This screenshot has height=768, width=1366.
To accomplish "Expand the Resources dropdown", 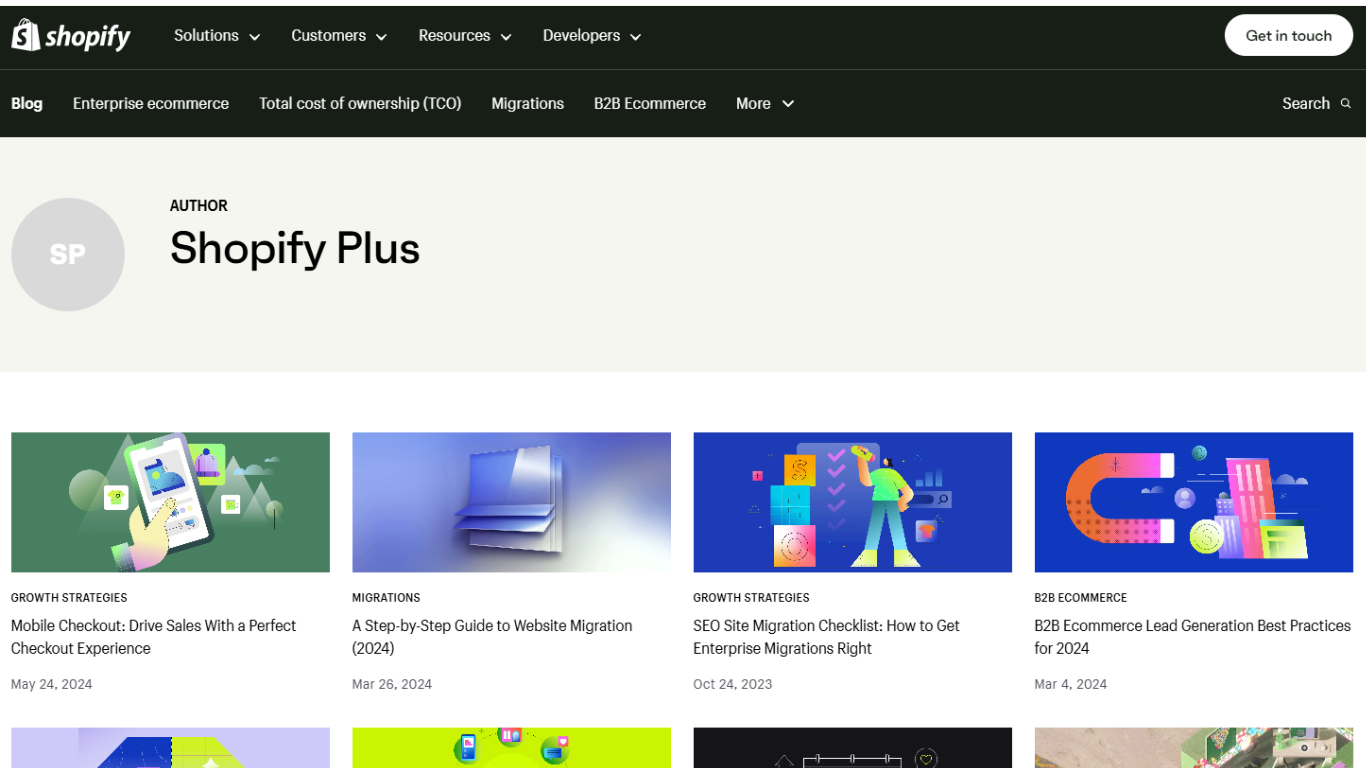I will click(x=465, y=36).
